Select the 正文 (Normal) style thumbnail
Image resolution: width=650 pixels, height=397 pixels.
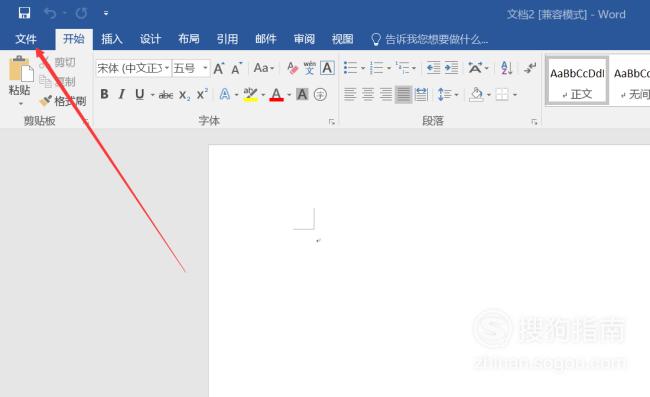pos(577,81)
